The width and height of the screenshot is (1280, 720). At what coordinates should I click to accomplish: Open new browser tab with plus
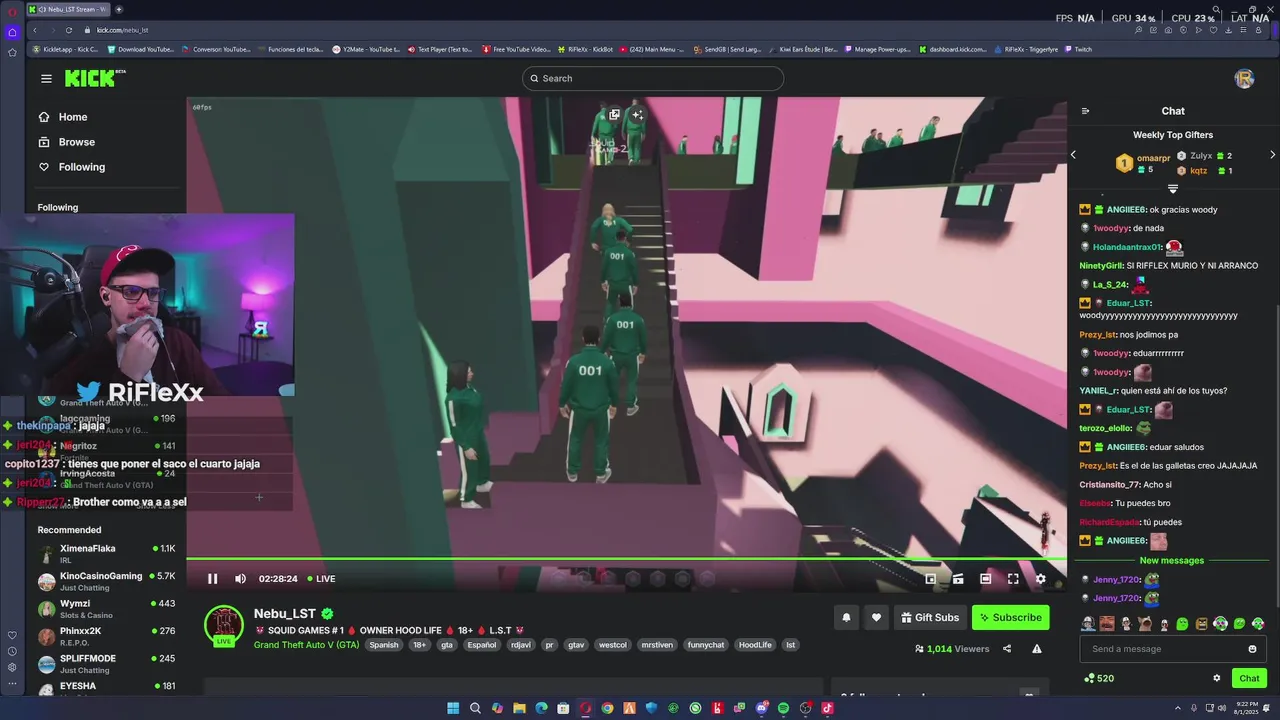119,9
